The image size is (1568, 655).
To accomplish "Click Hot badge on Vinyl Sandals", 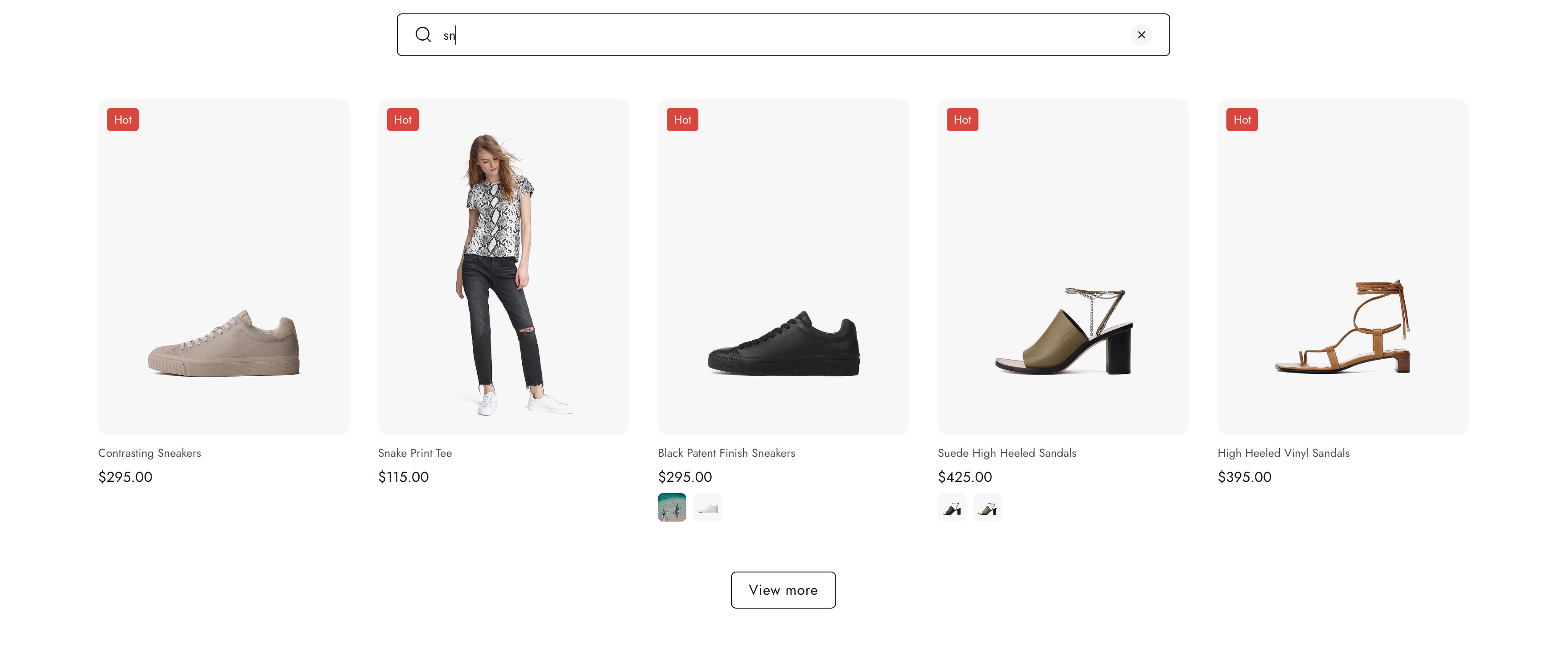I will click(x=1242, y=120).
